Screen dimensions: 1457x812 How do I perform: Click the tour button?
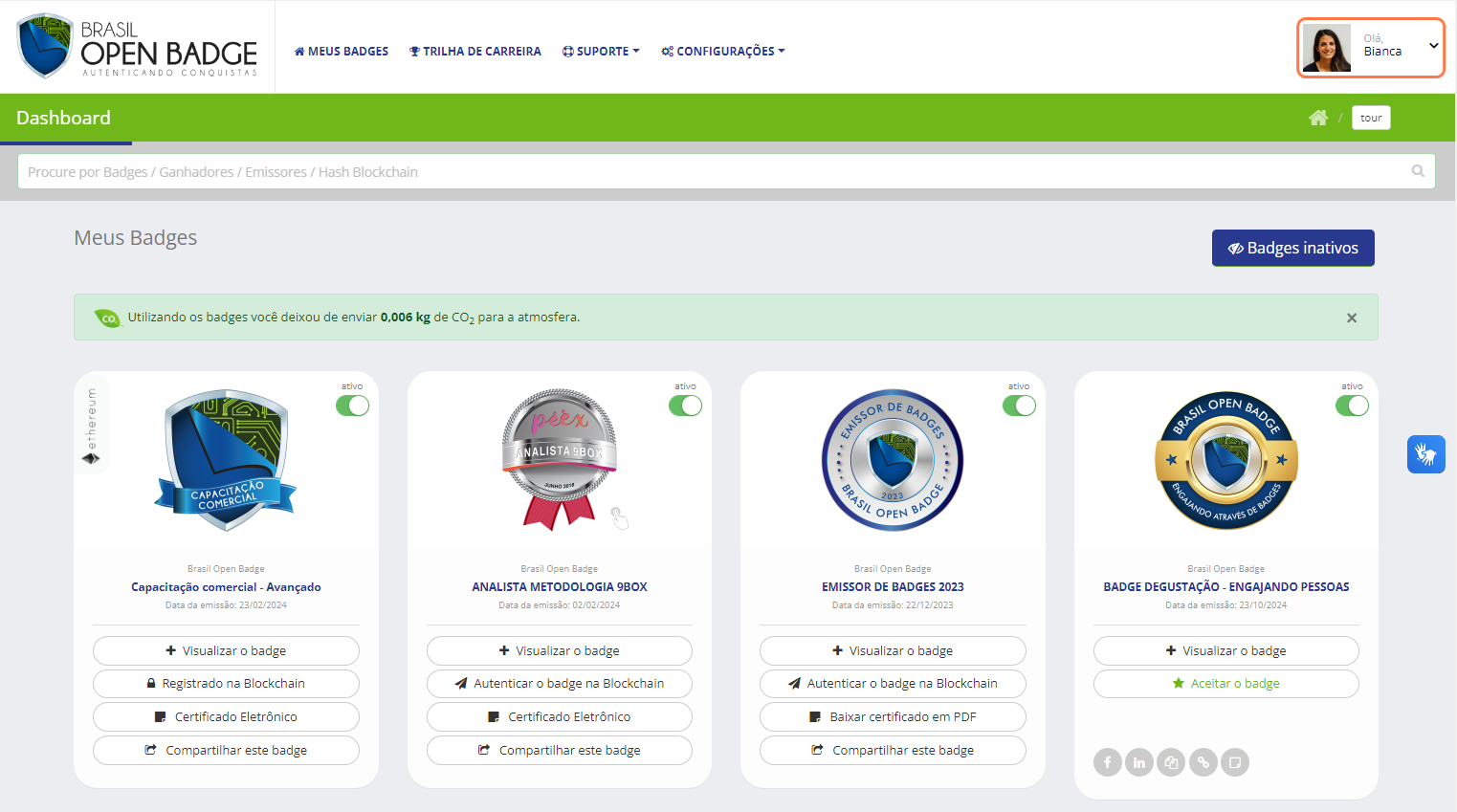tap(1371, 118)
